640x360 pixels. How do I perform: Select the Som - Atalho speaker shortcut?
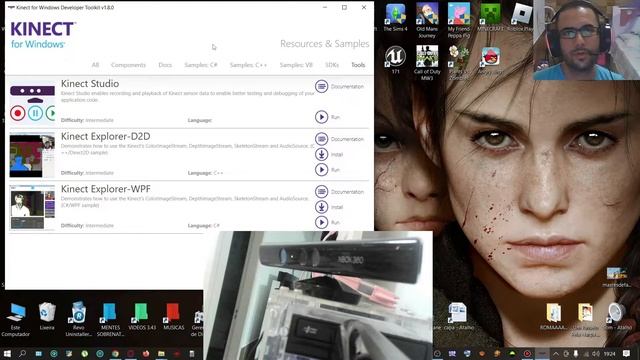pos(616,316)
